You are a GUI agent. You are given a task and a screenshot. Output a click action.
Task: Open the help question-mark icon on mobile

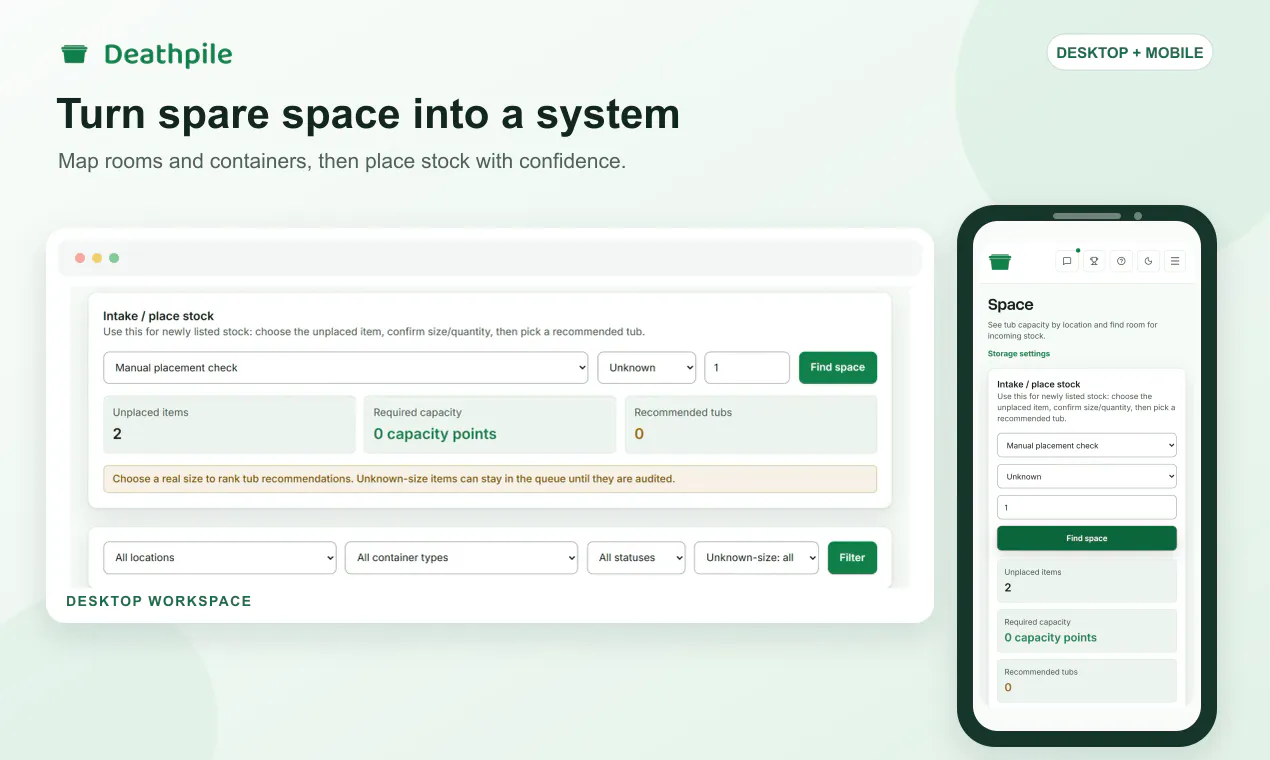[x=1121, y=261]
